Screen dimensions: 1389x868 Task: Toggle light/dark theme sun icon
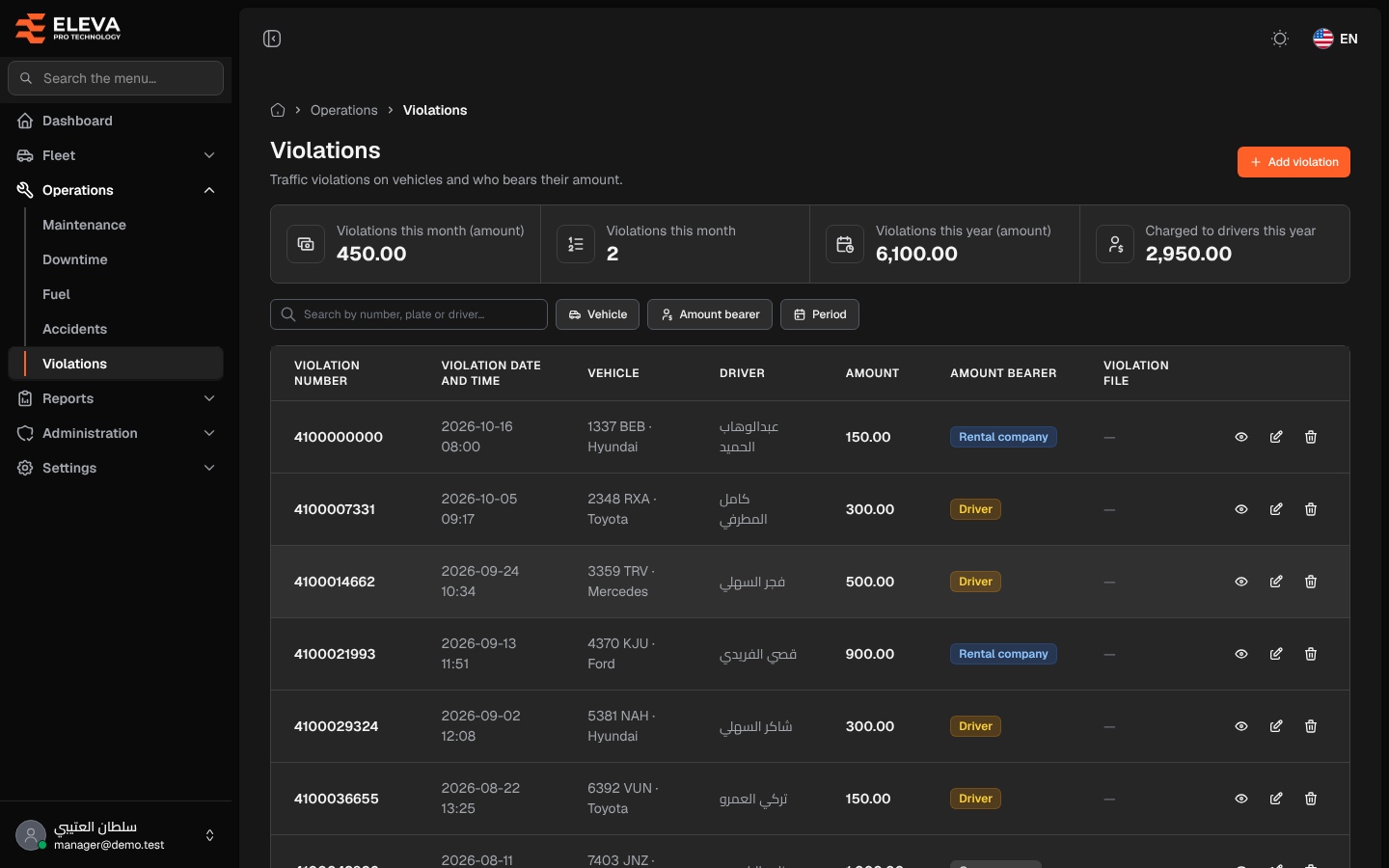click(x=1280, y=39)
